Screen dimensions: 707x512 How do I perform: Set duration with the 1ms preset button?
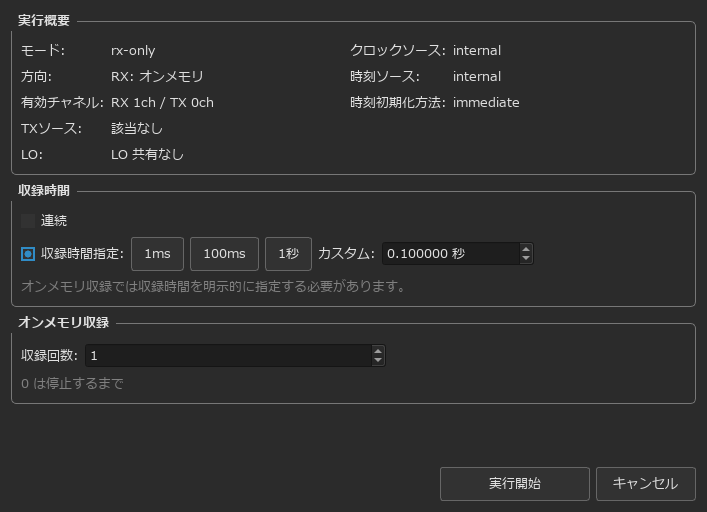point(157,254)
